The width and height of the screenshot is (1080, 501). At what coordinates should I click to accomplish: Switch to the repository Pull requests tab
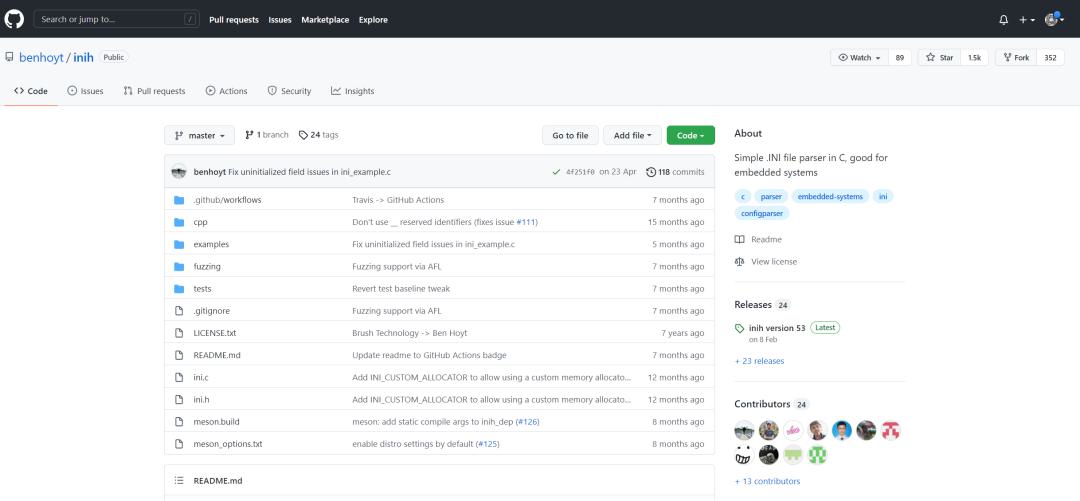click(154, 91)
